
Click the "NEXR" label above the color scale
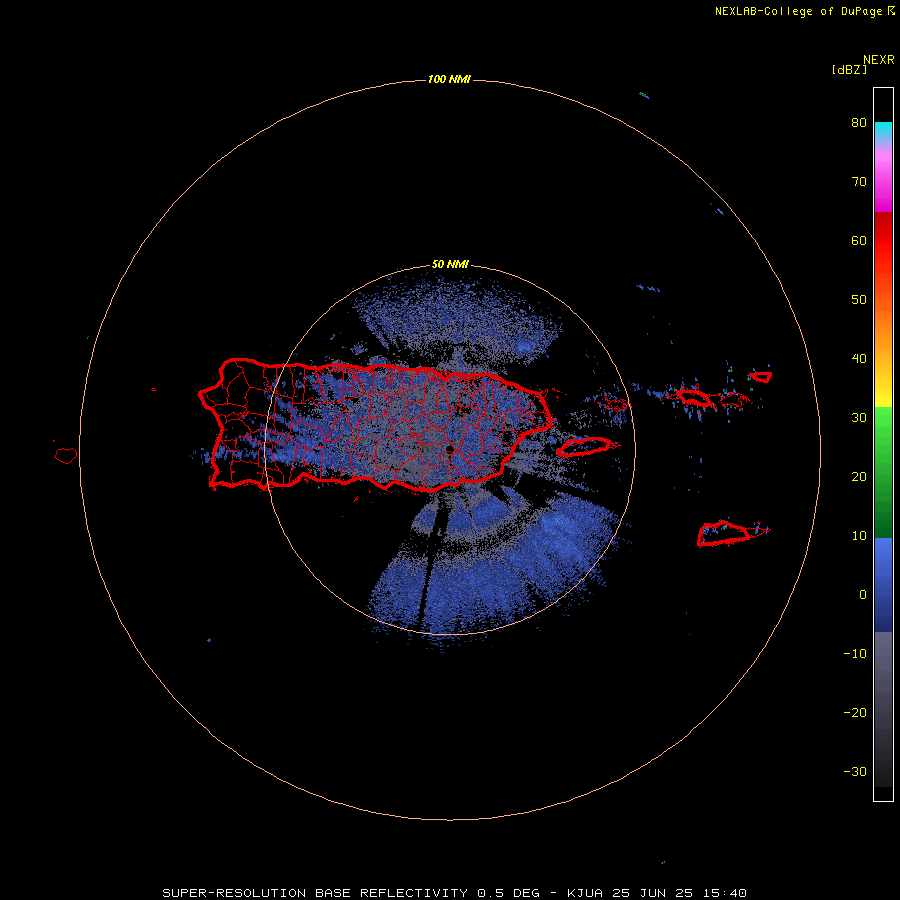(878, 60)
